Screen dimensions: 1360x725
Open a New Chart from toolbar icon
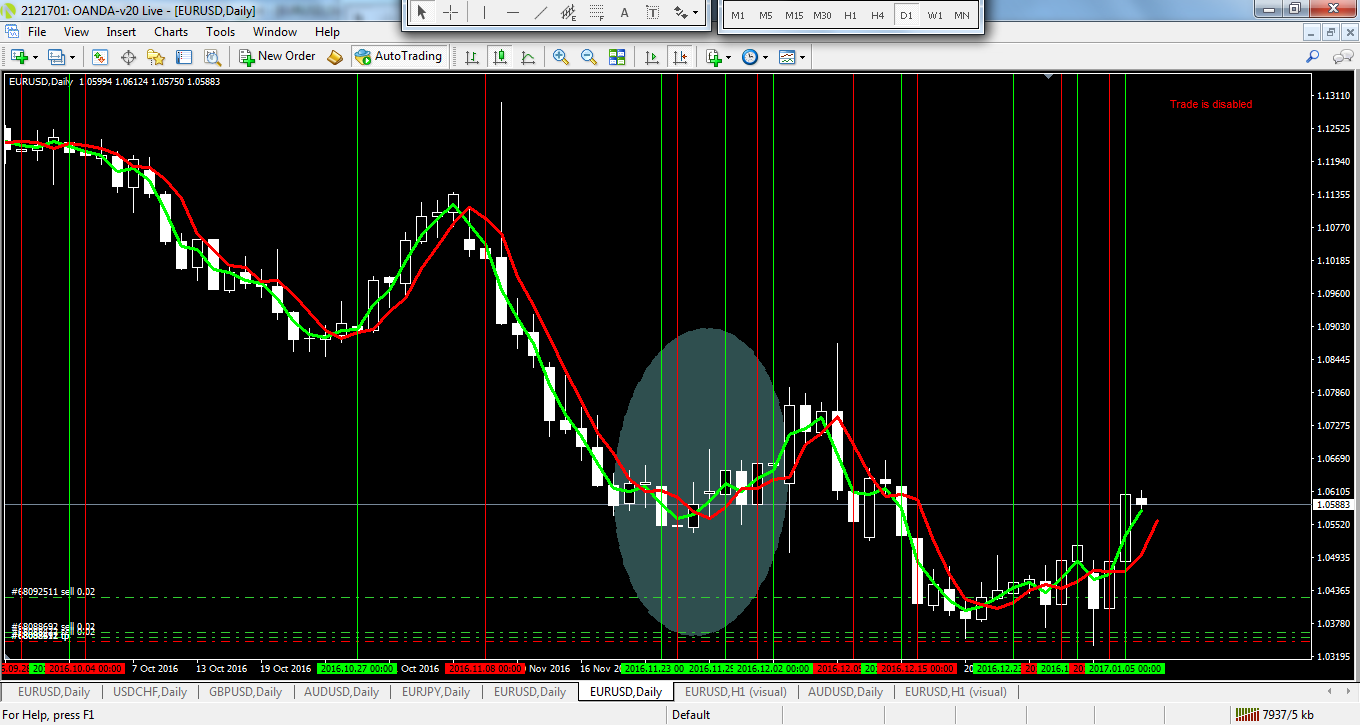pos(19,57)
